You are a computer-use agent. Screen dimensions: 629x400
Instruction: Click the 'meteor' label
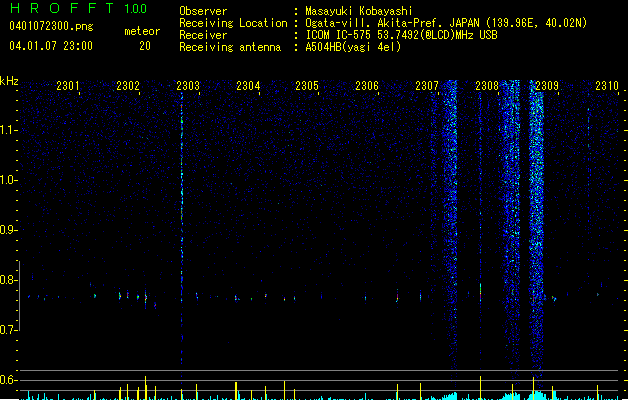pyautogui.click(x=142, y=31)
